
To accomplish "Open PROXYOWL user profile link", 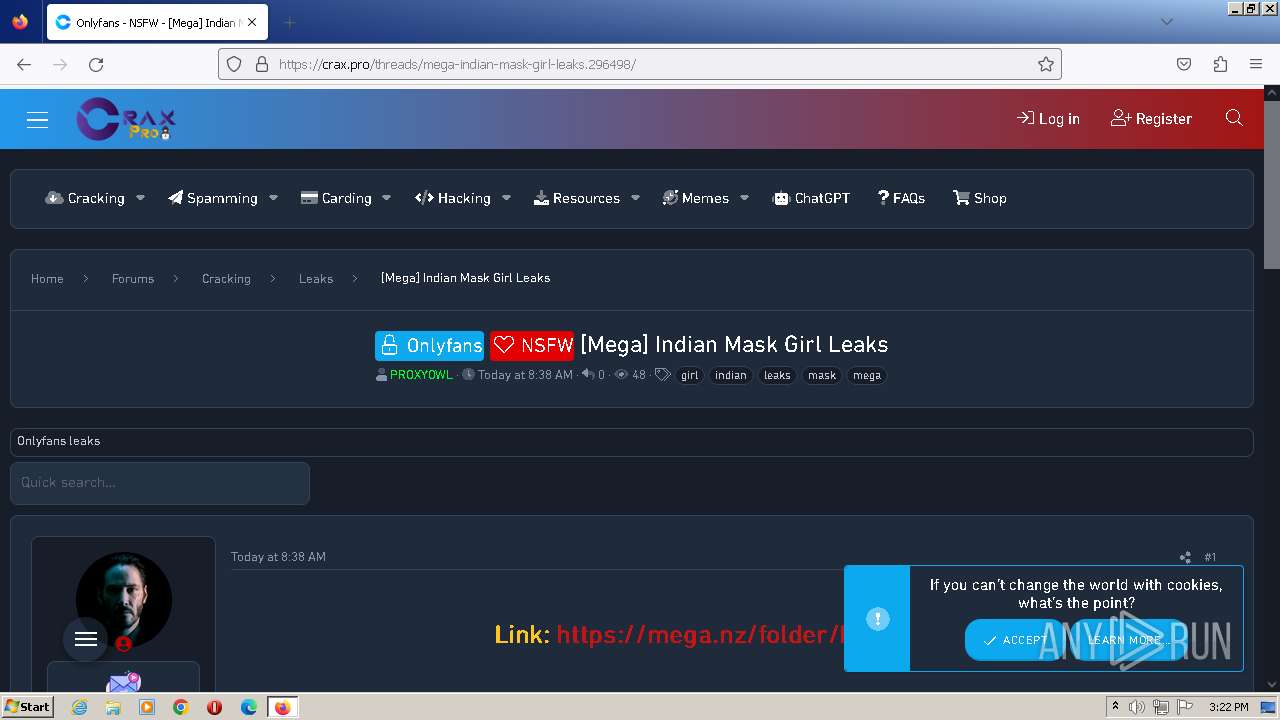I will click(x=421, y=375).
